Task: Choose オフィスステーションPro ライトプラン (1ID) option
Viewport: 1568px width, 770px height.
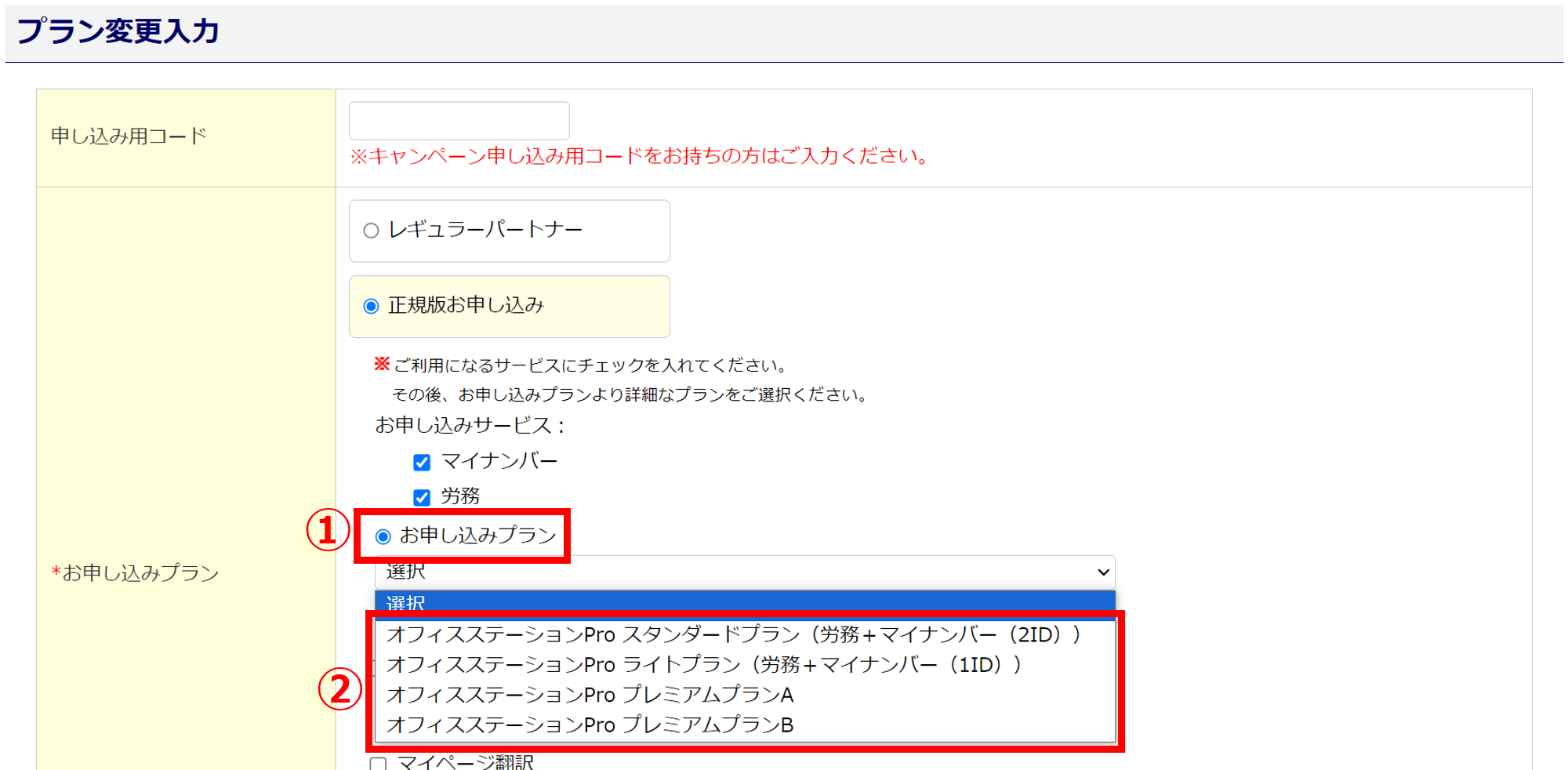Action: point(745,665)
